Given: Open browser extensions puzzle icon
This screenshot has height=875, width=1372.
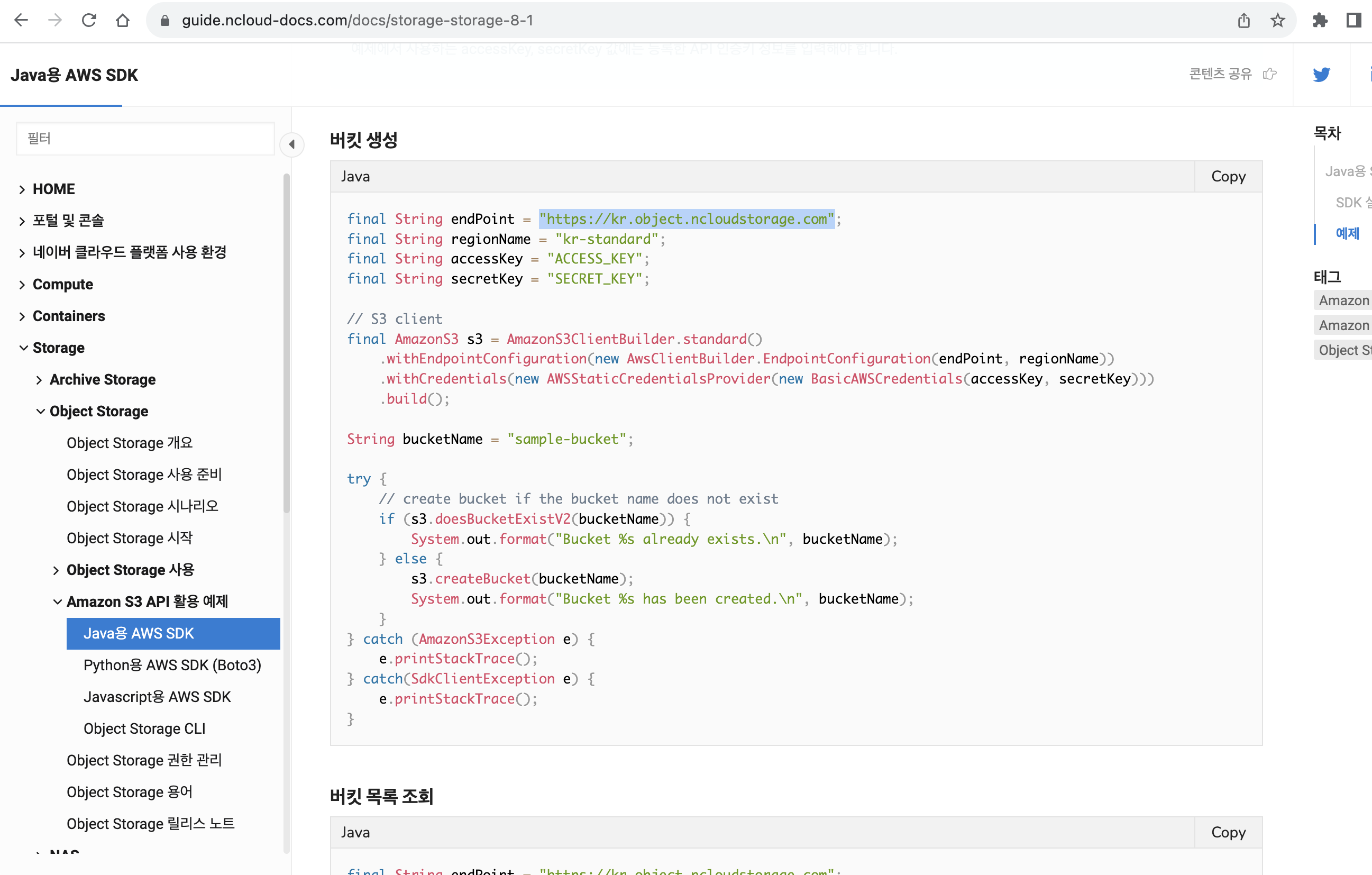Looking at the screenshot, I should [x=1320, y=21].
